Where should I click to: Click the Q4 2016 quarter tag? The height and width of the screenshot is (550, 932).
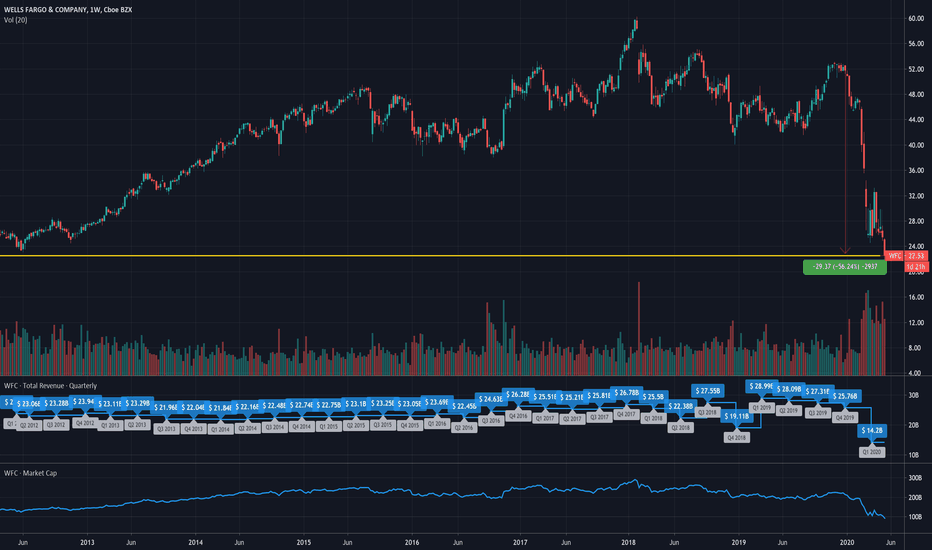[518, 416]
